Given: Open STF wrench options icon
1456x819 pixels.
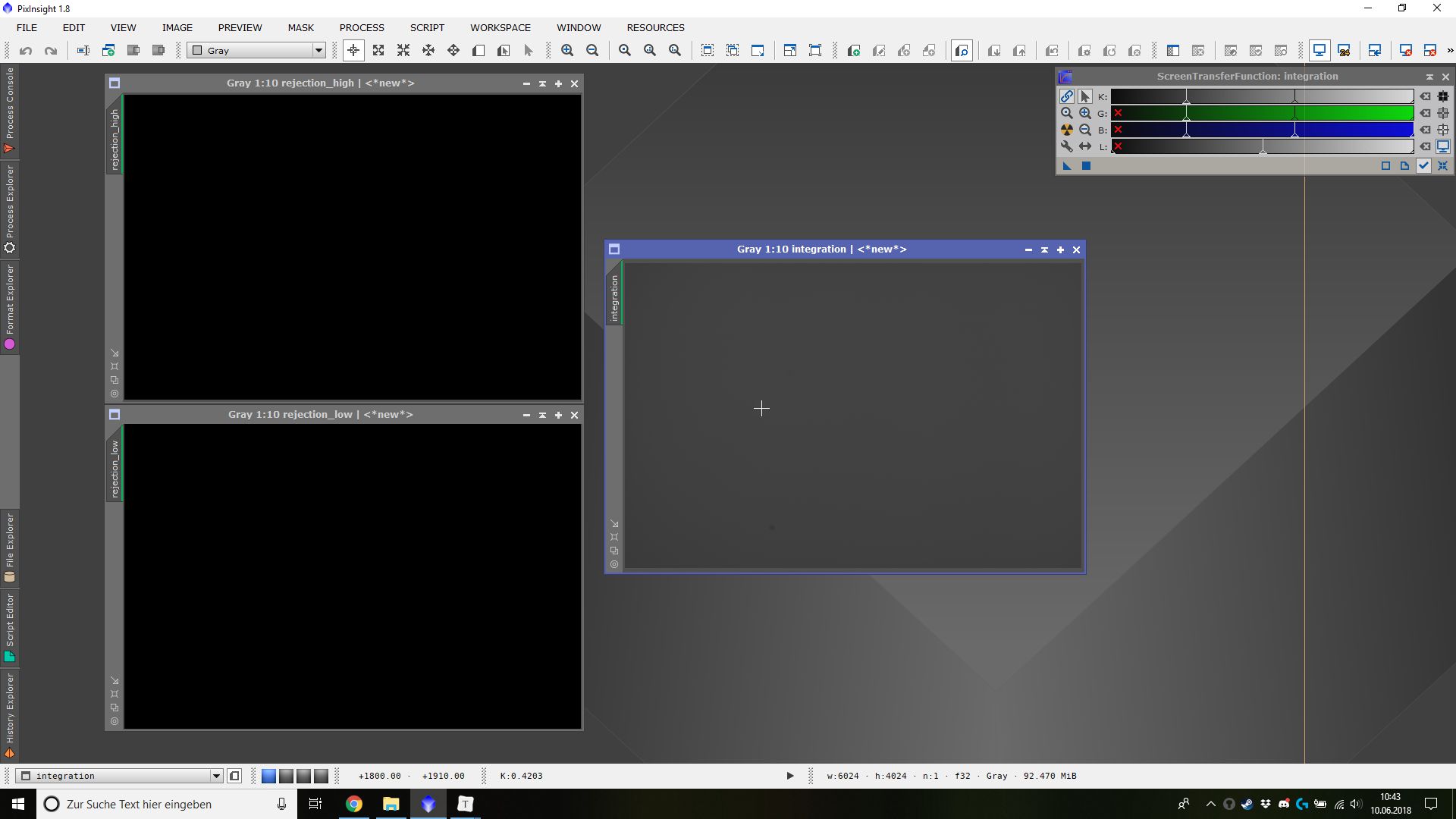Looking at the screenshot, I should [1066, 146].
